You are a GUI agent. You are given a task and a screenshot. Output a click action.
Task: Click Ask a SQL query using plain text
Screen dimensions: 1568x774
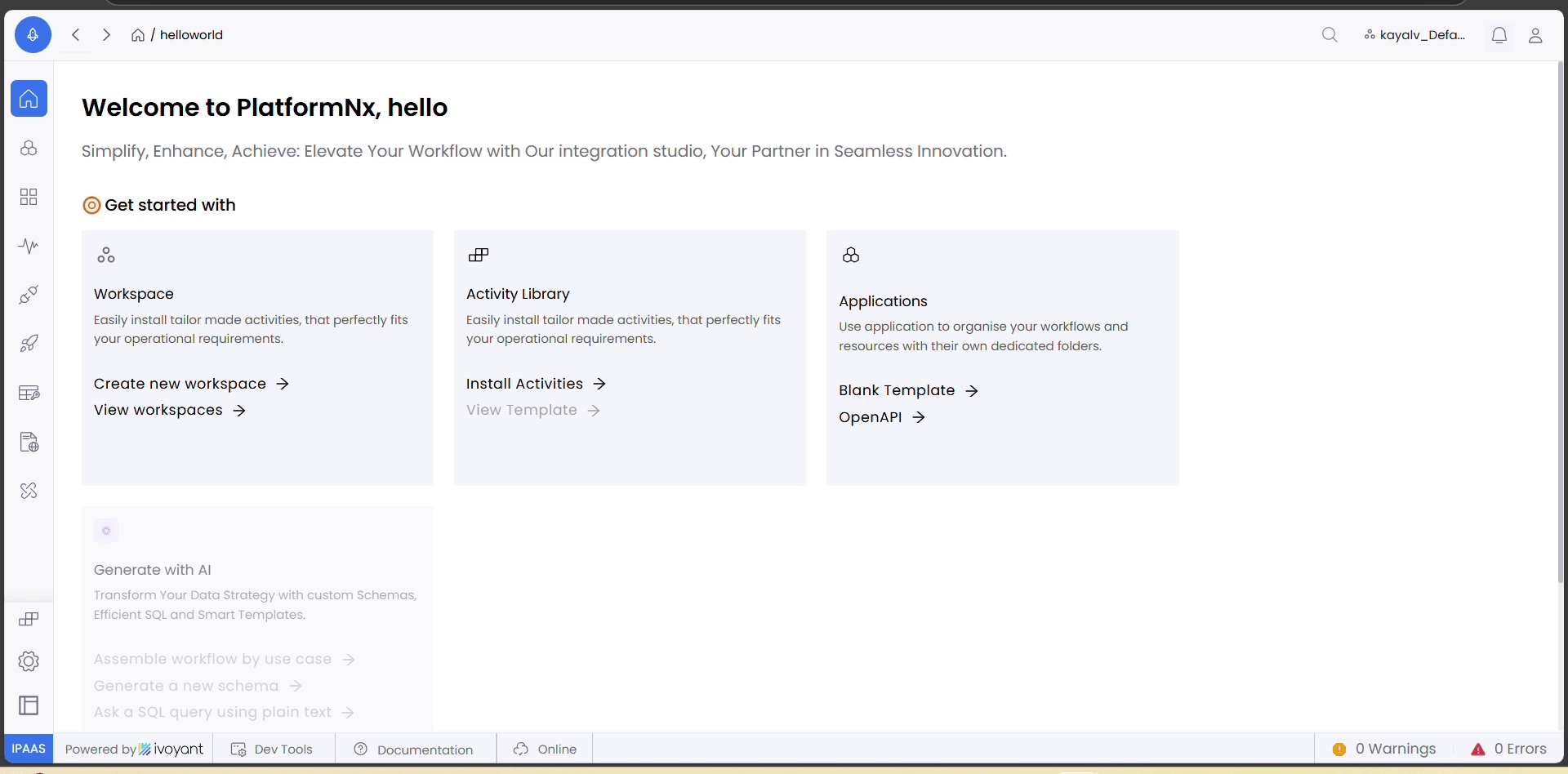(224, 712)
